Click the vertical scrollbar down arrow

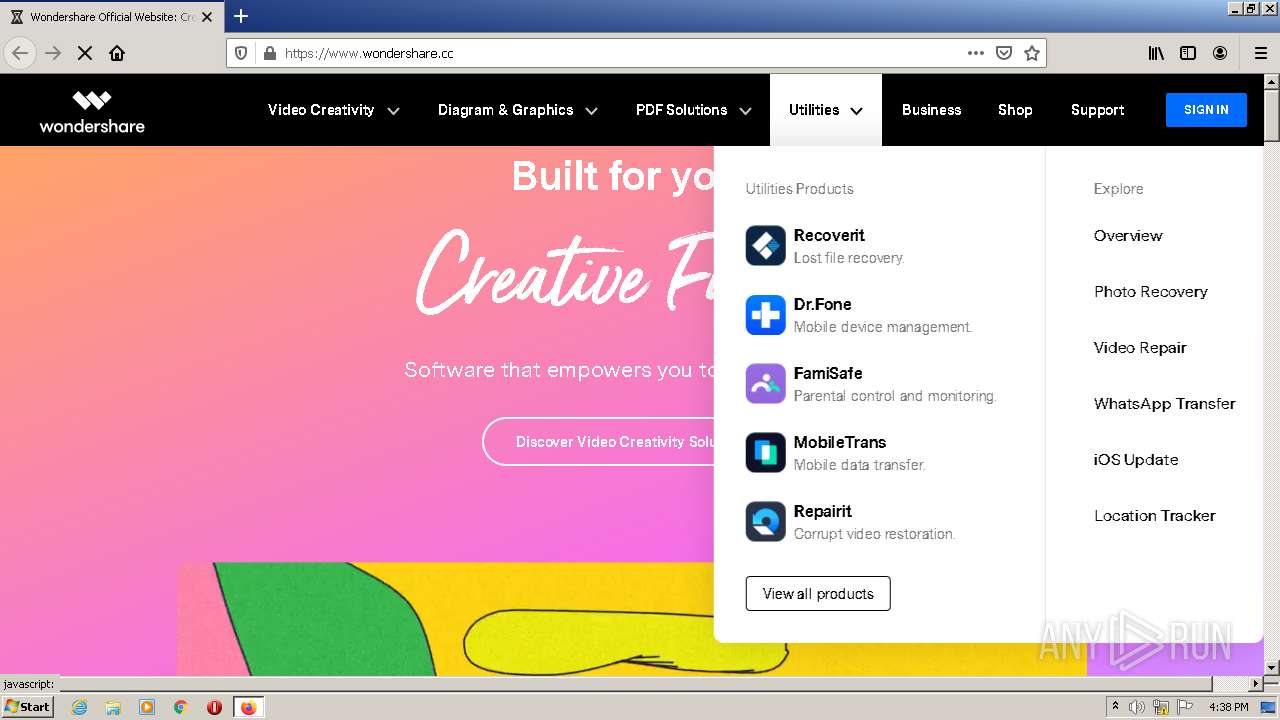click(1271, 667)
